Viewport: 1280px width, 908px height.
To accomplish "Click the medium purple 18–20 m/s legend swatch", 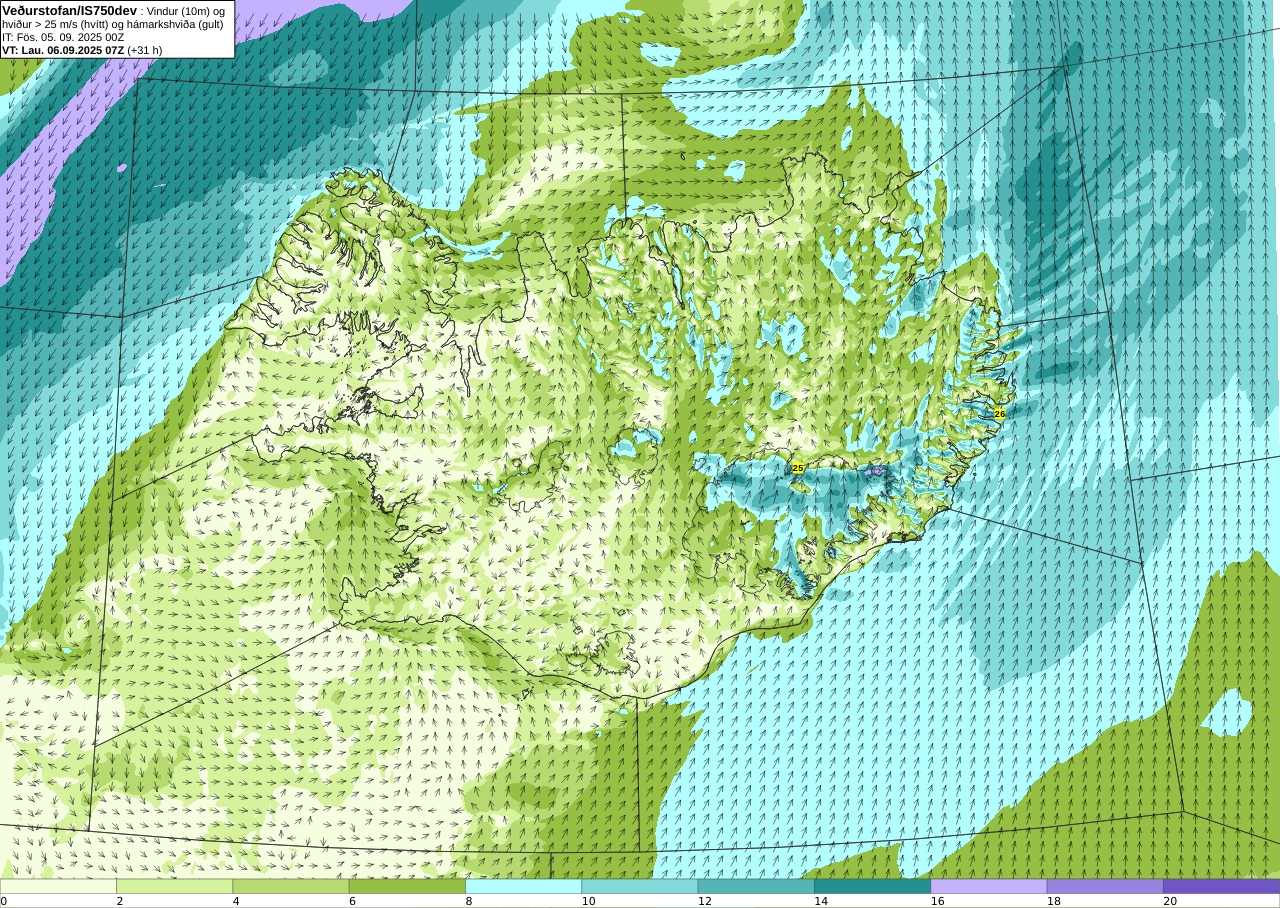I will pos(1105,886).
